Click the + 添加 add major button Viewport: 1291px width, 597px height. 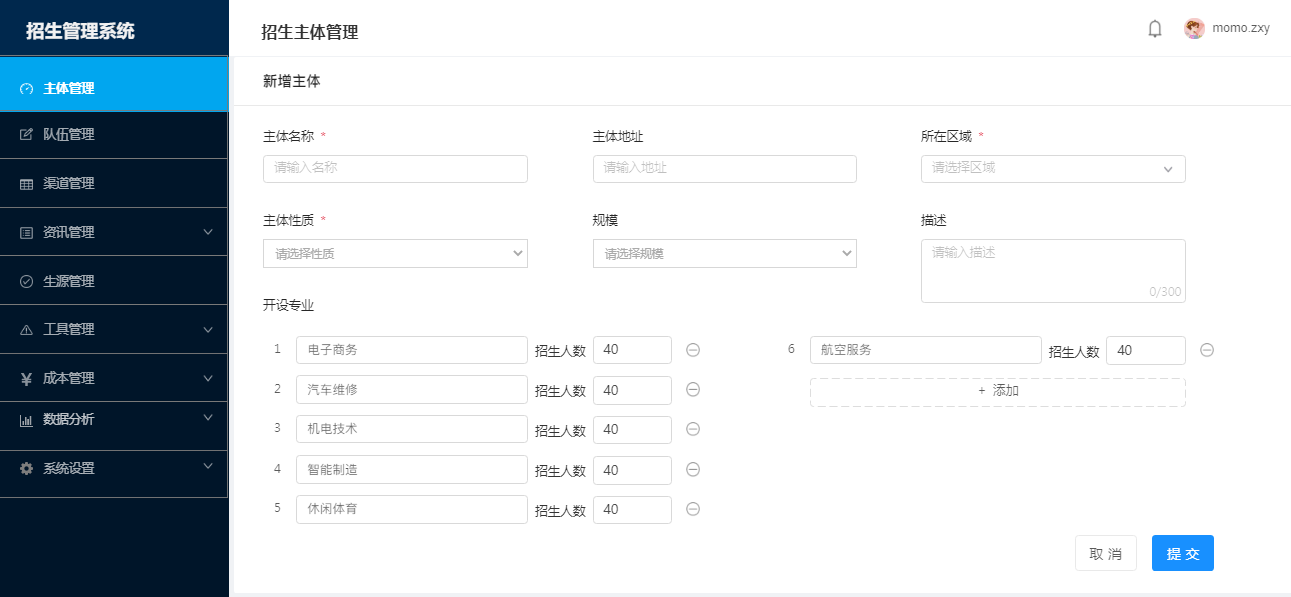pos(998,392)
